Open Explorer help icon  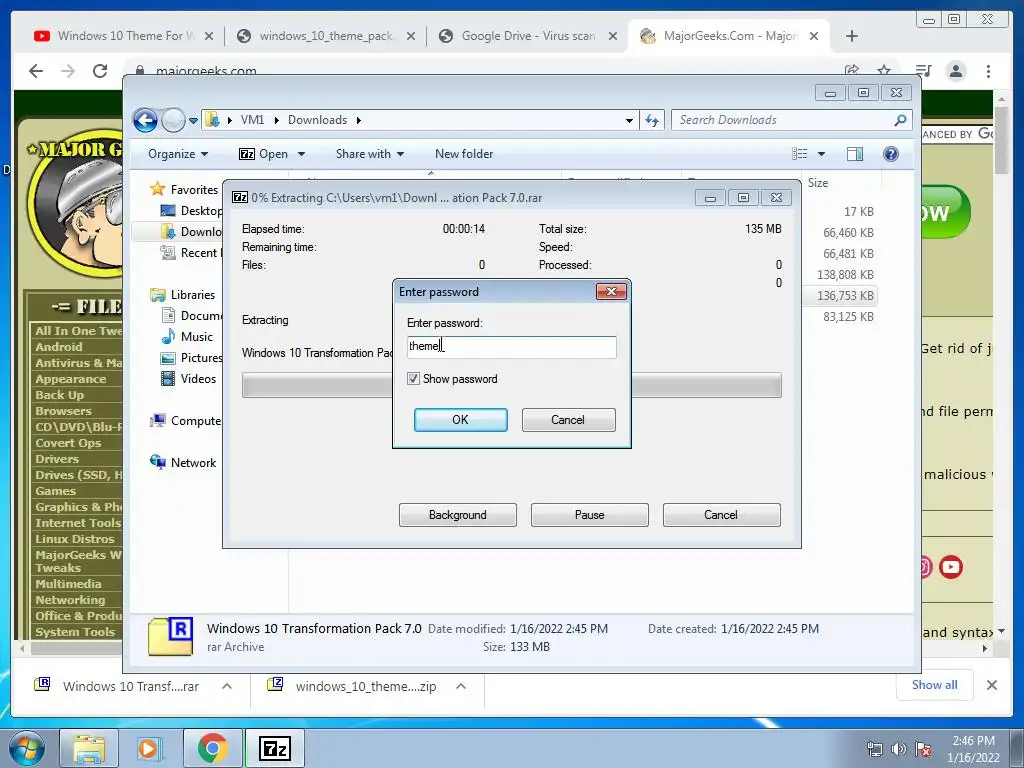pyautogui.click(x=891, y=154)
